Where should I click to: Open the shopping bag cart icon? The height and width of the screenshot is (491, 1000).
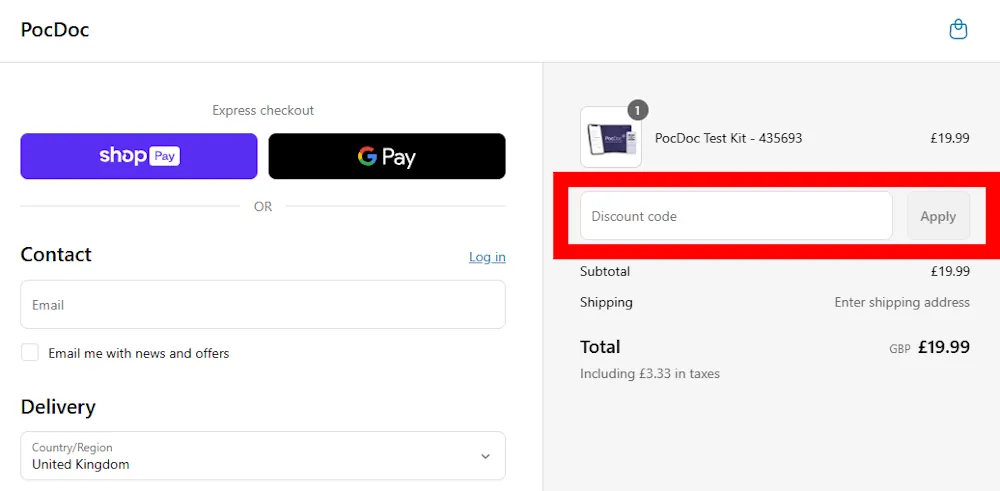[x=958, y=30]
